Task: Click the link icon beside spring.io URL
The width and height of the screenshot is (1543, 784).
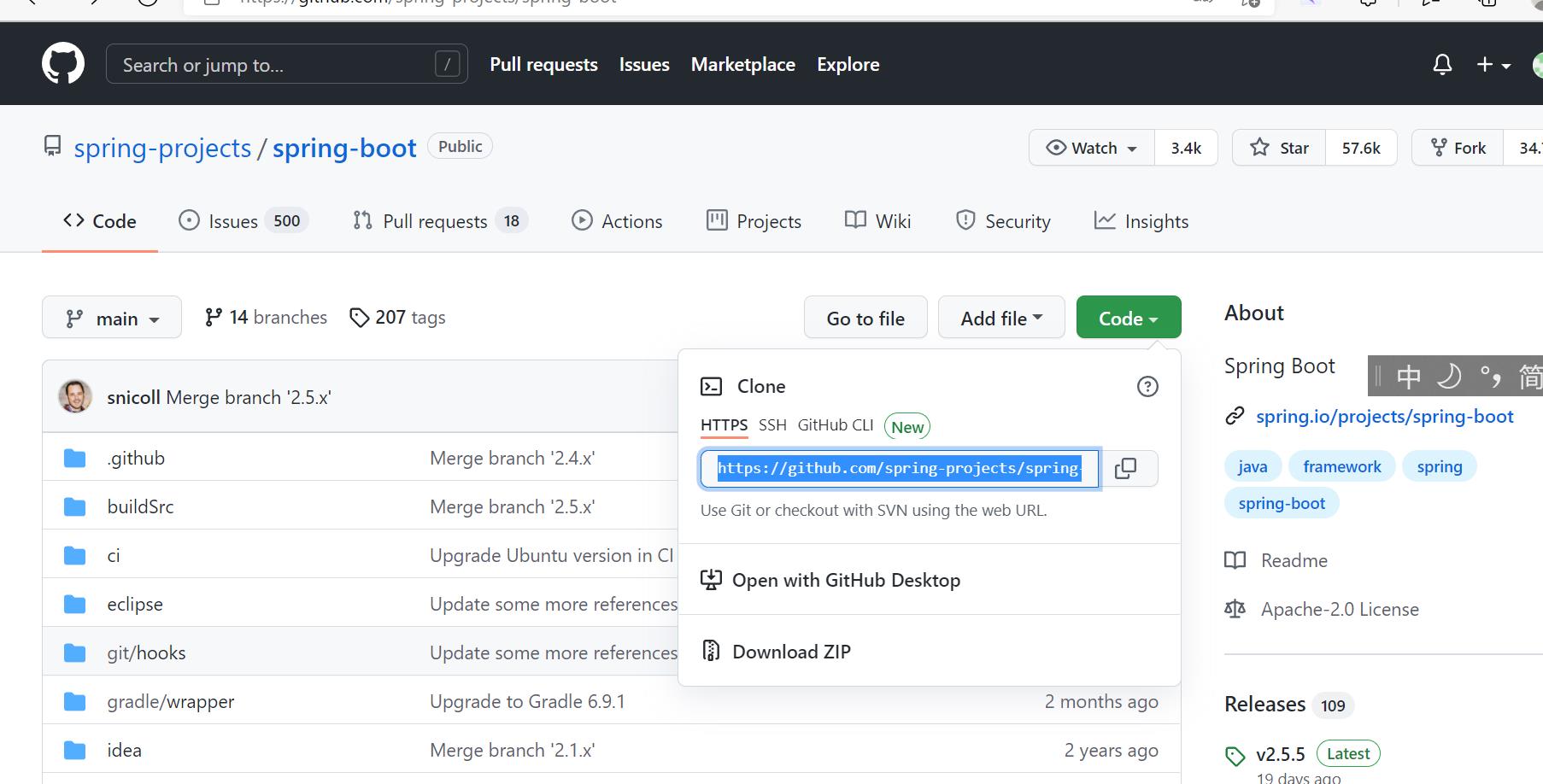Action: (1235, 416)
